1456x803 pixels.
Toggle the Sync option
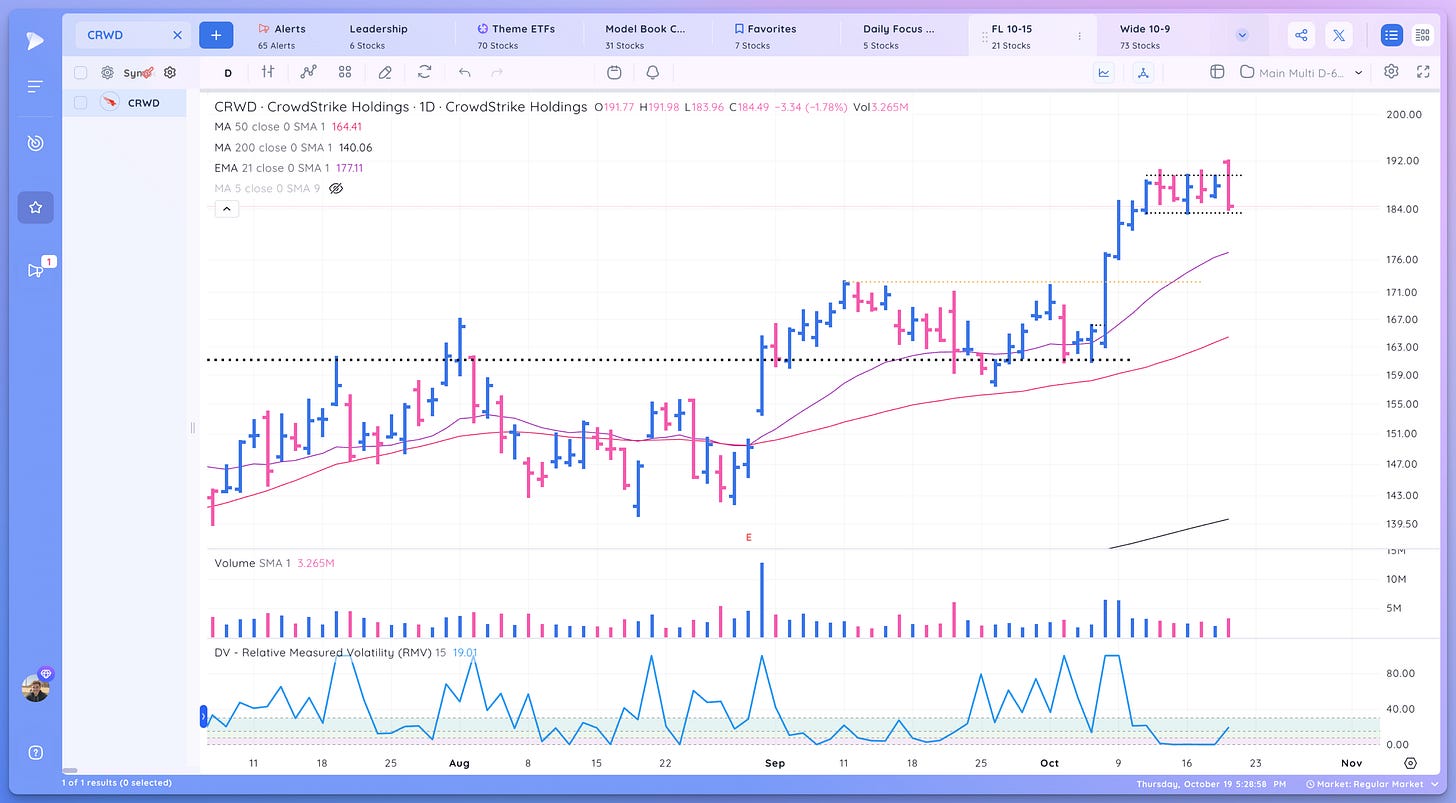pyautogui.click(x=137, y=72)
